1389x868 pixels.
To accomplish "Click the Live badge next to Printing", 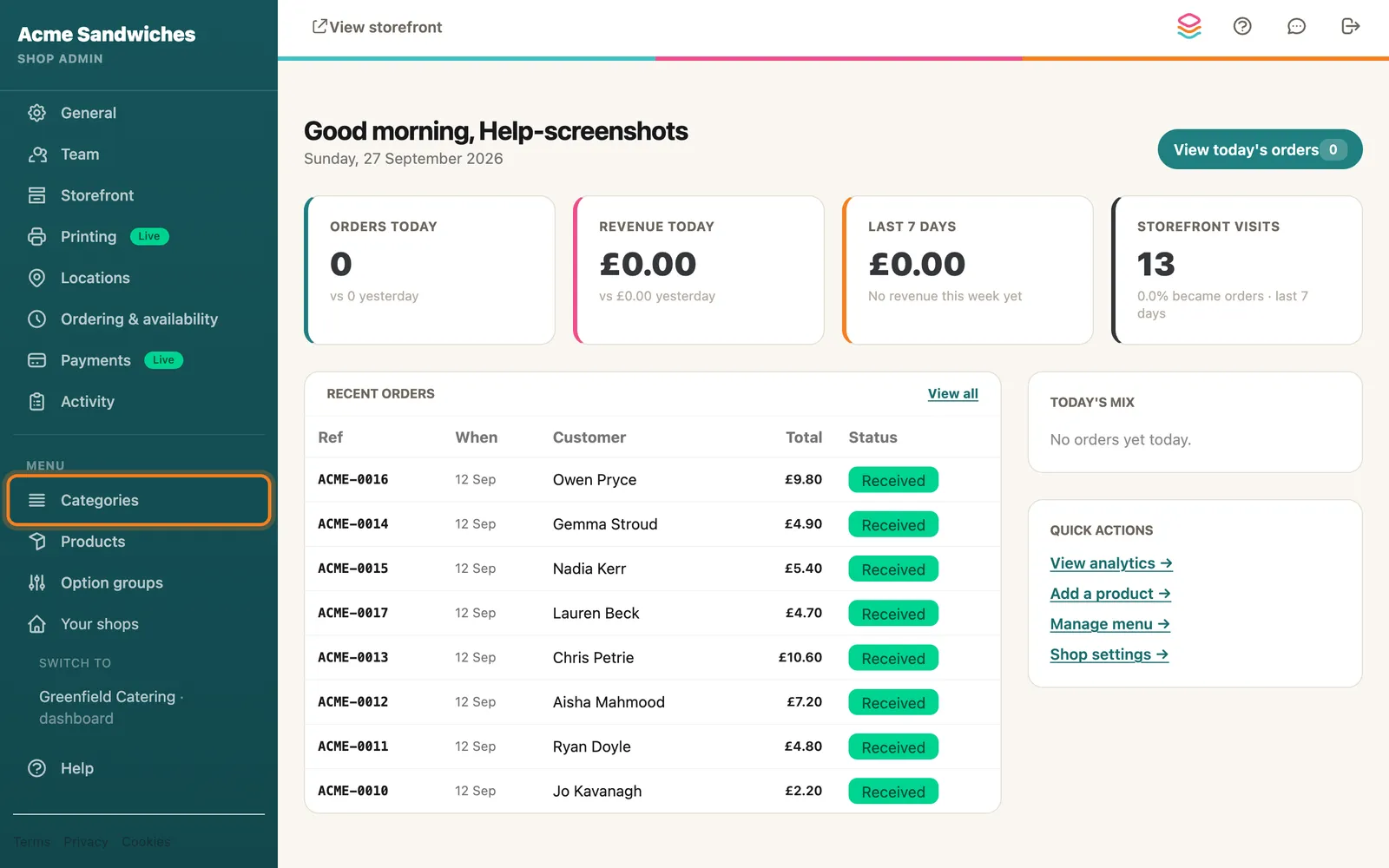I will point(149,236).
